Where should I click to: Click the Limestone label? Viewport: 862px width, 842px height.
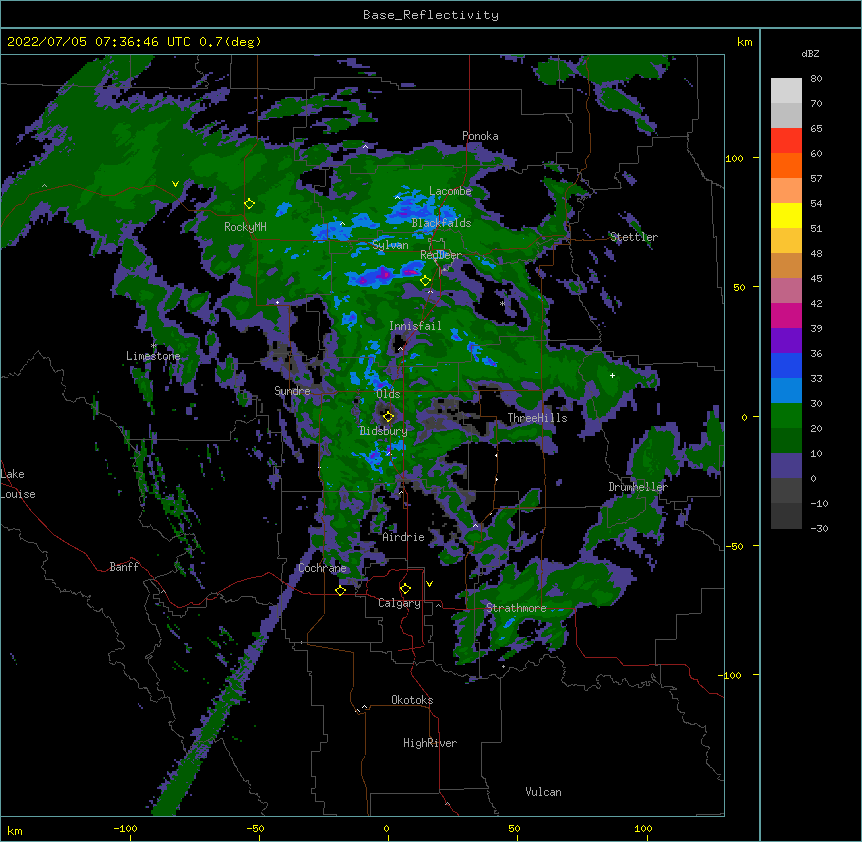(x=153, y=356)
